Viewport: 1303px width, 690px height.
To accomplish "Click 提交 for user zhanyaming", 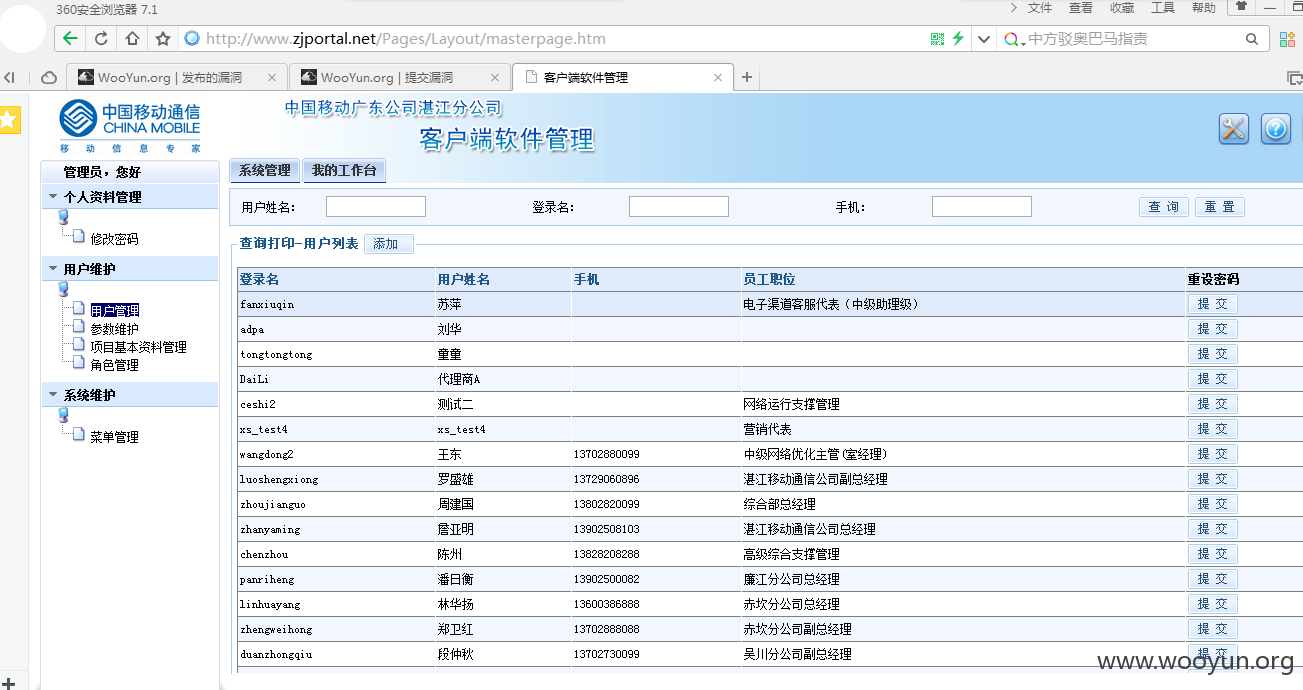I will point(1212,529).
